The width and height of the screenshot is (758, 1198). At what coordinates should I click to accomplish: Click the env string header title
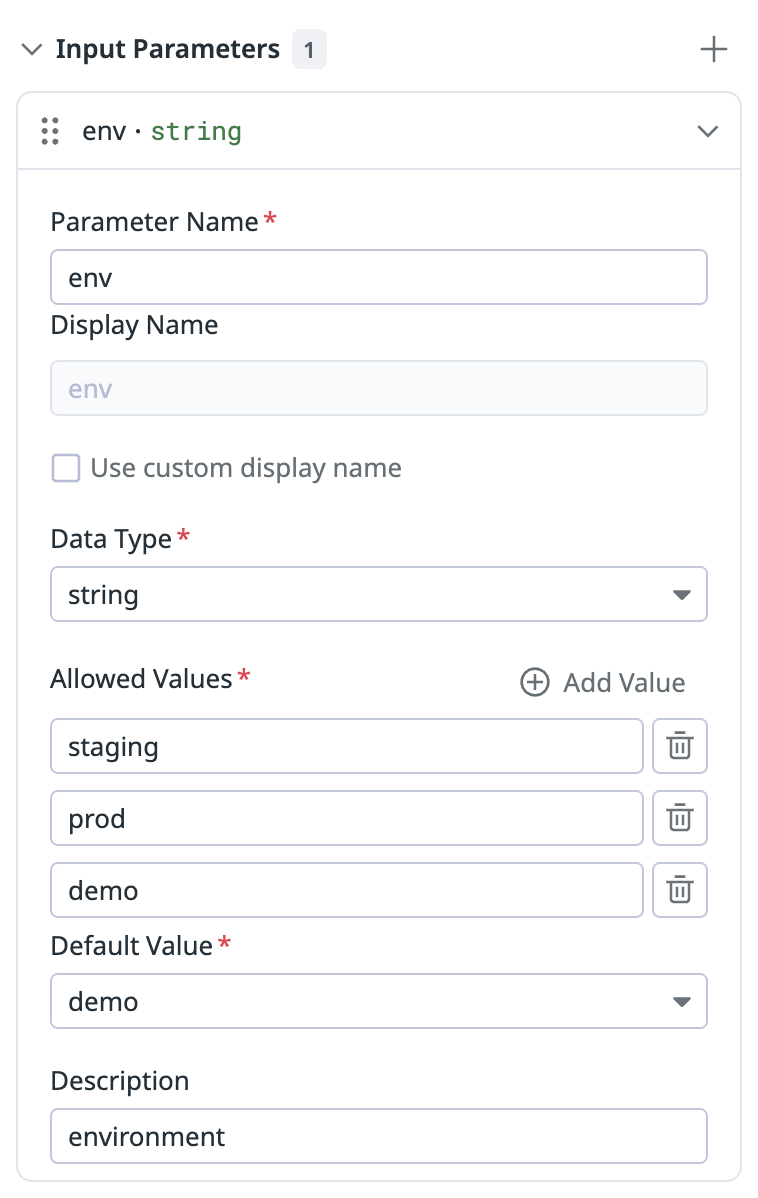point(162,131)
